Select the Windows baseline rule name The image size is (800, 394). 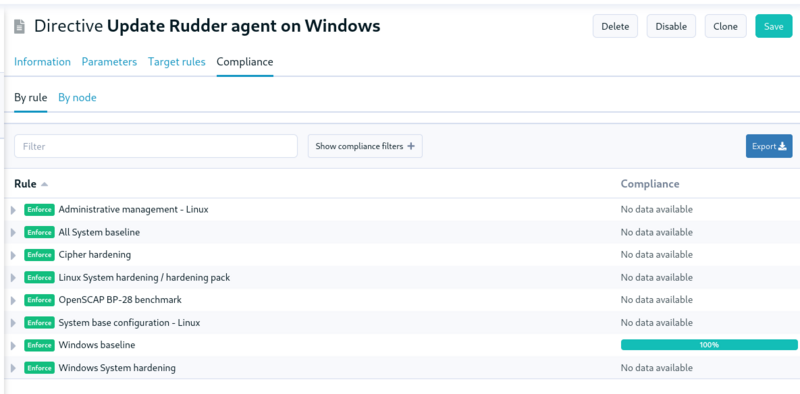97,345
